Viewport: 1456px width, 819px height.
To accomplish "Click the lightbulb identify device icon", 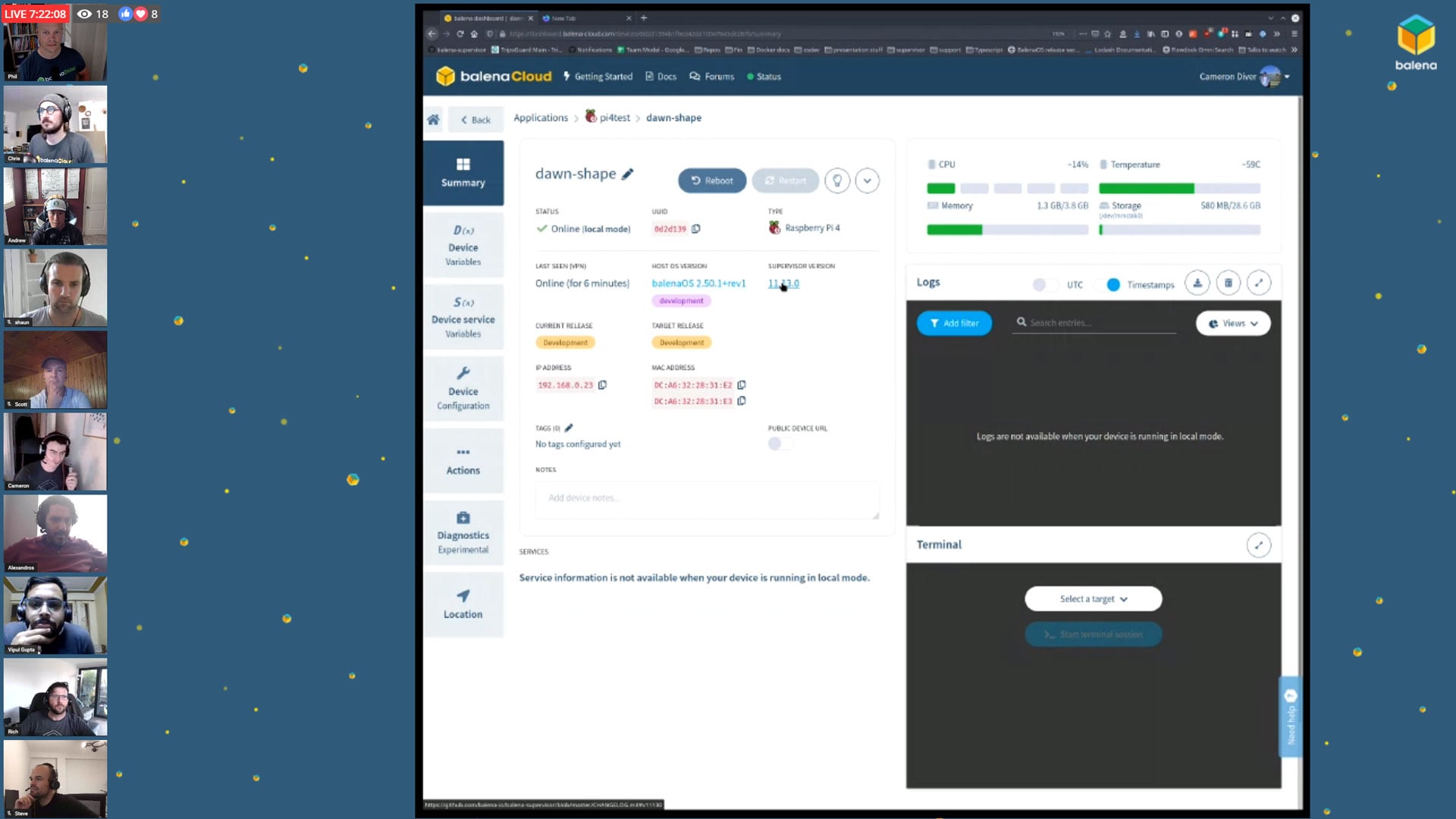I will tap(837, 180).
